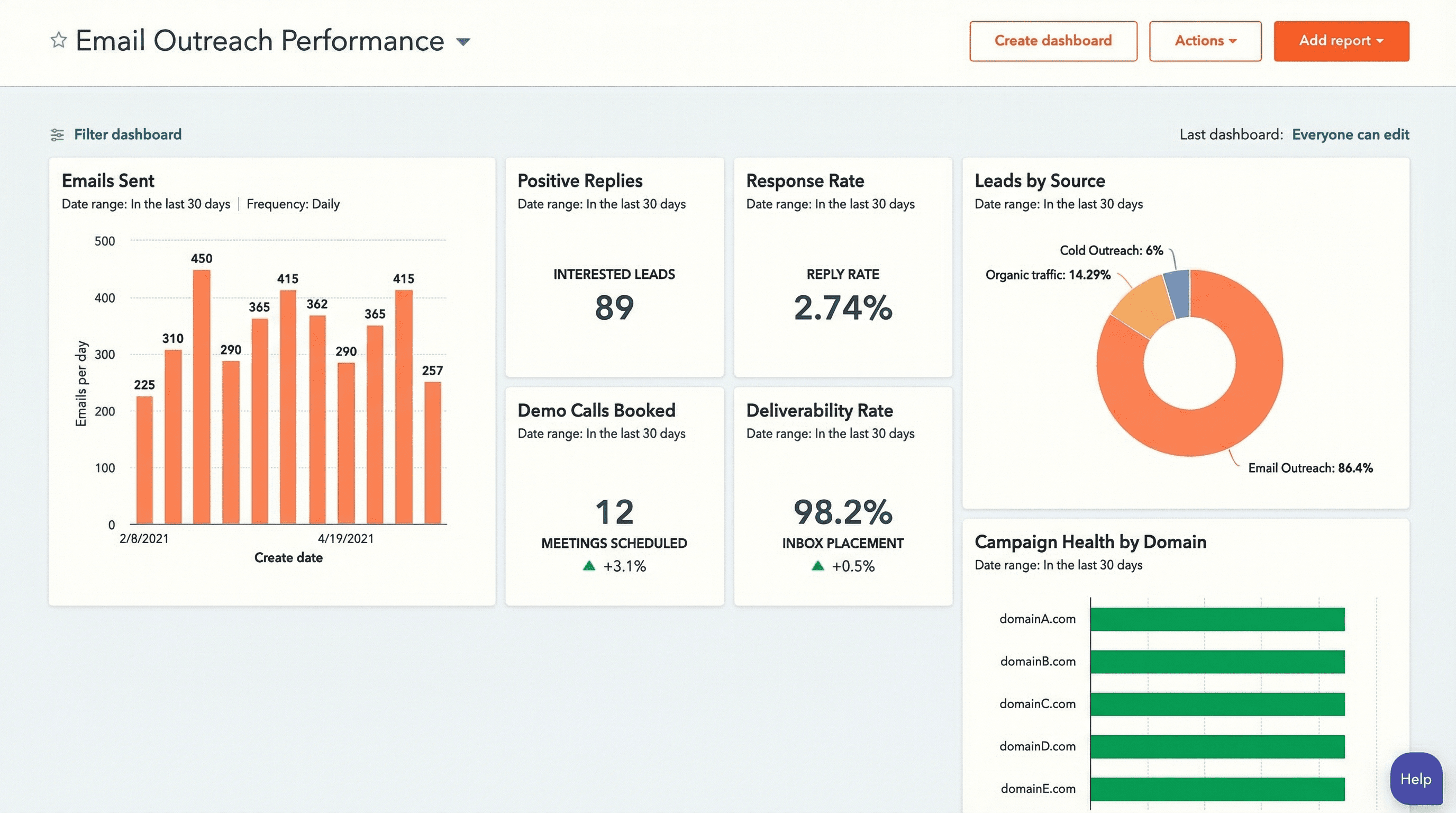Click green up-trend triangle under Inbox Placement

[817, 565]
